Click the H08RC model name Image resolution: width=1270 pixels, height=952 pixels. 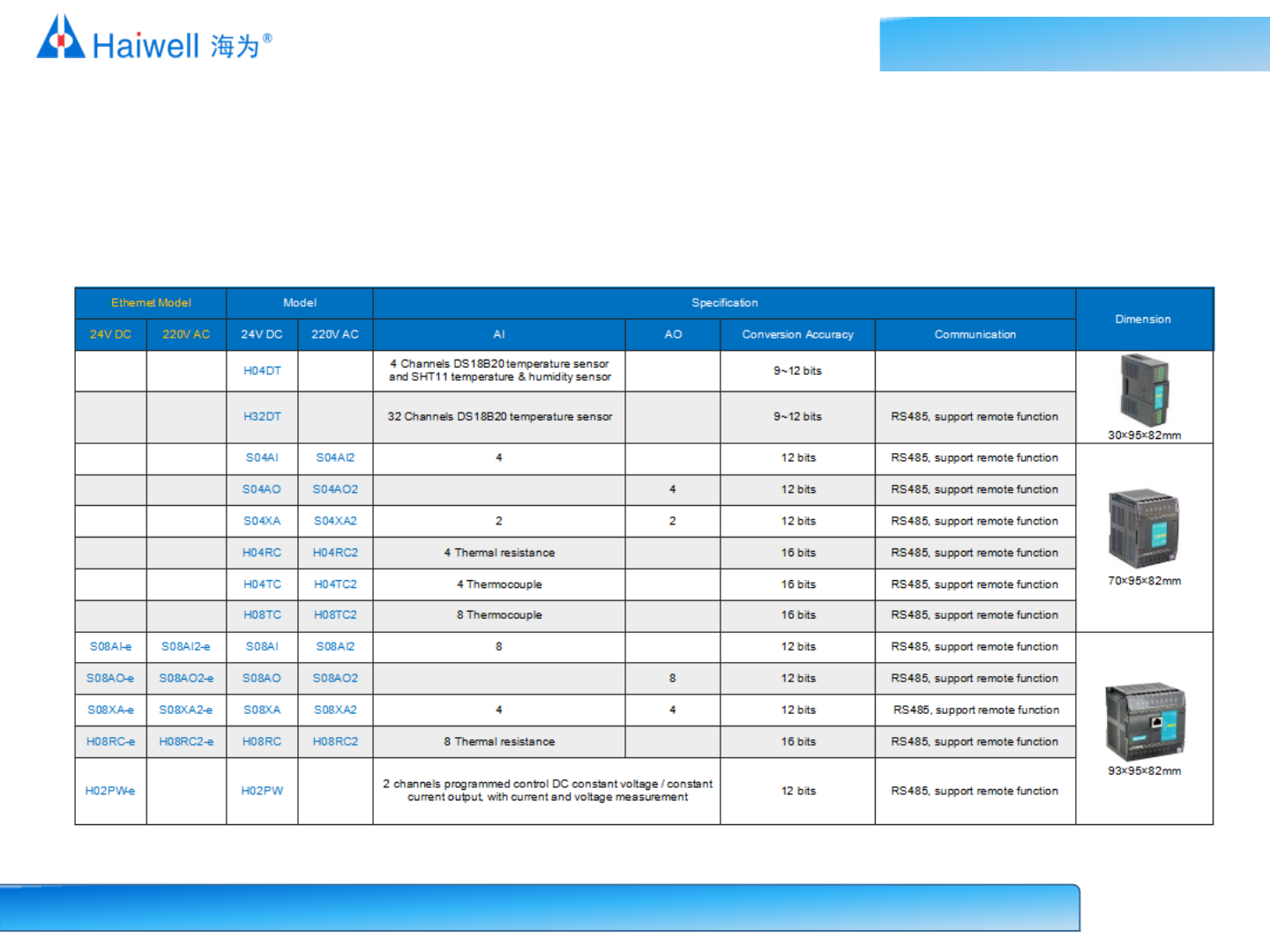tap(262, 742)
